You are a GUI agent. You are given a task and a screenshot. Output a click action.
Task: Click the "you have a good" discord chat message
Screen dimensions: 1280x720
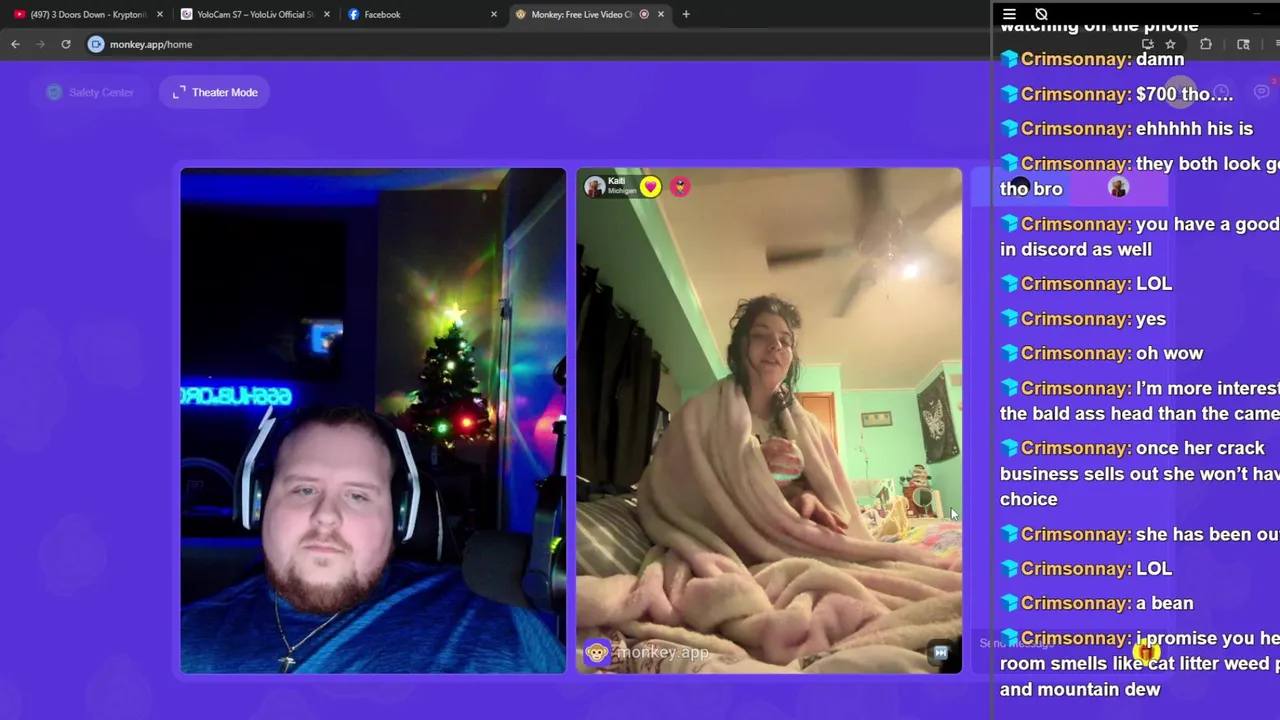click(1140, 236)
